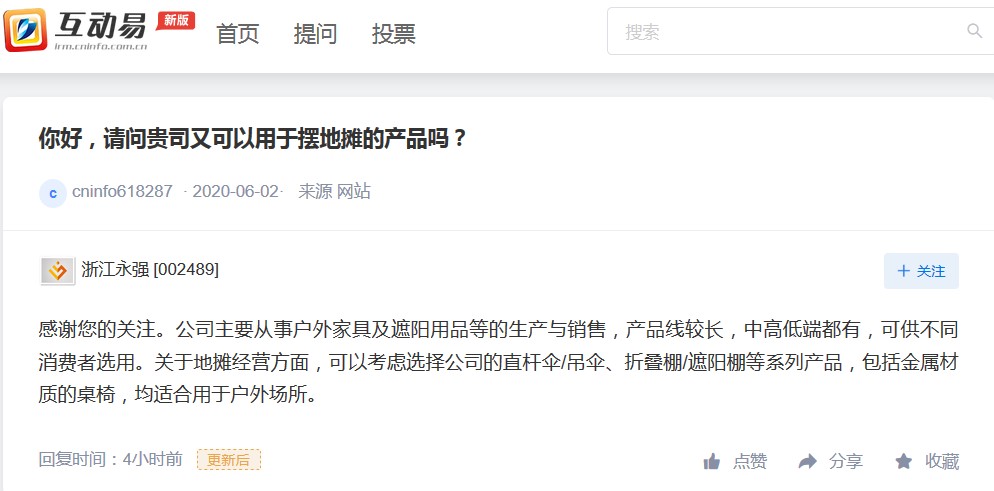Click the 收藏 favorite label
This screenshot has width=994, height=491.
[x=942, y=461]
